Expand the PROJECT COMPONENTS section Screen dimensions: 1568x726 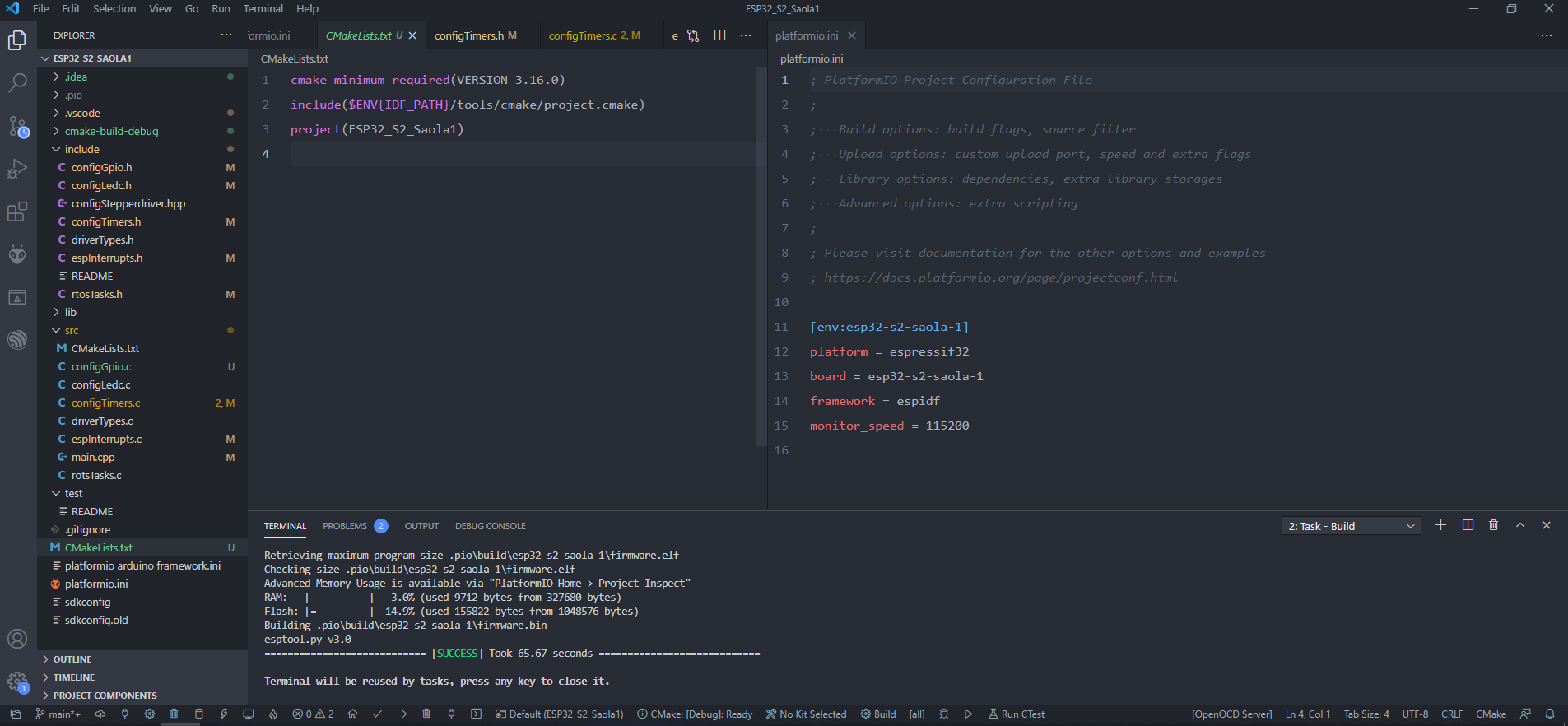(x=142, y=696)
